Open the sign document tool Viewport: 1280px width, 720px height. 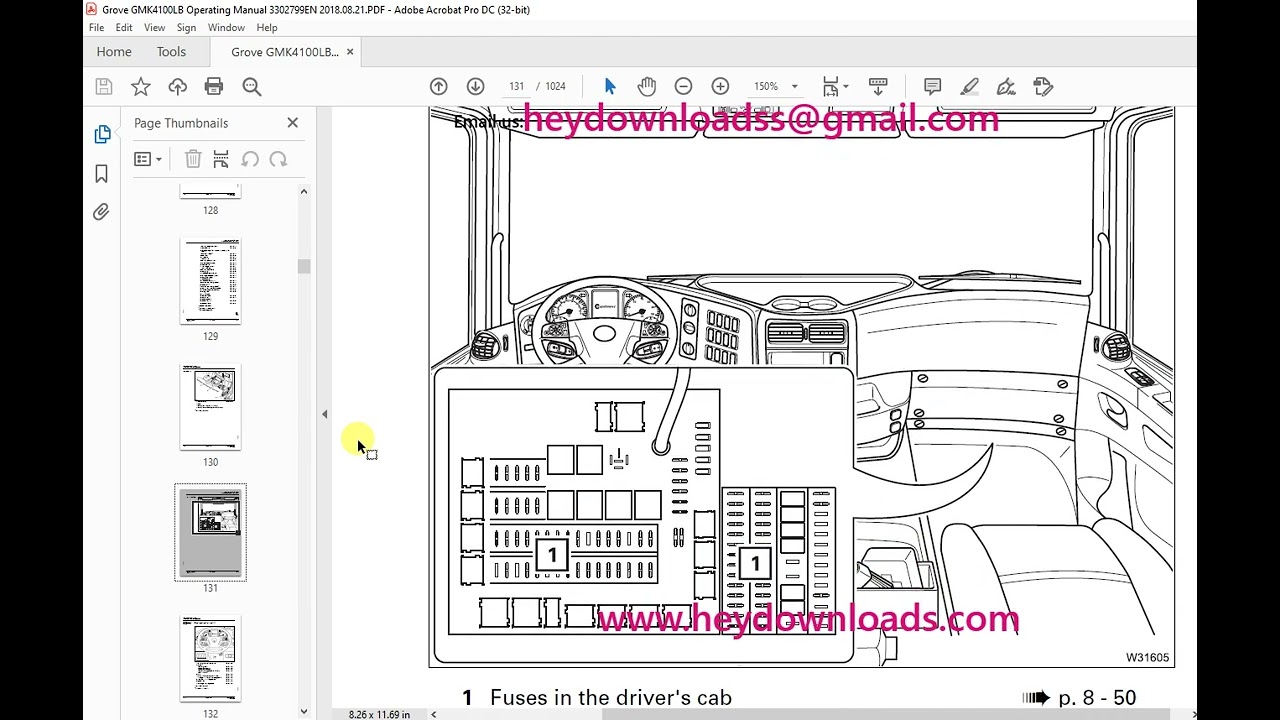[x=1006, y=87]
